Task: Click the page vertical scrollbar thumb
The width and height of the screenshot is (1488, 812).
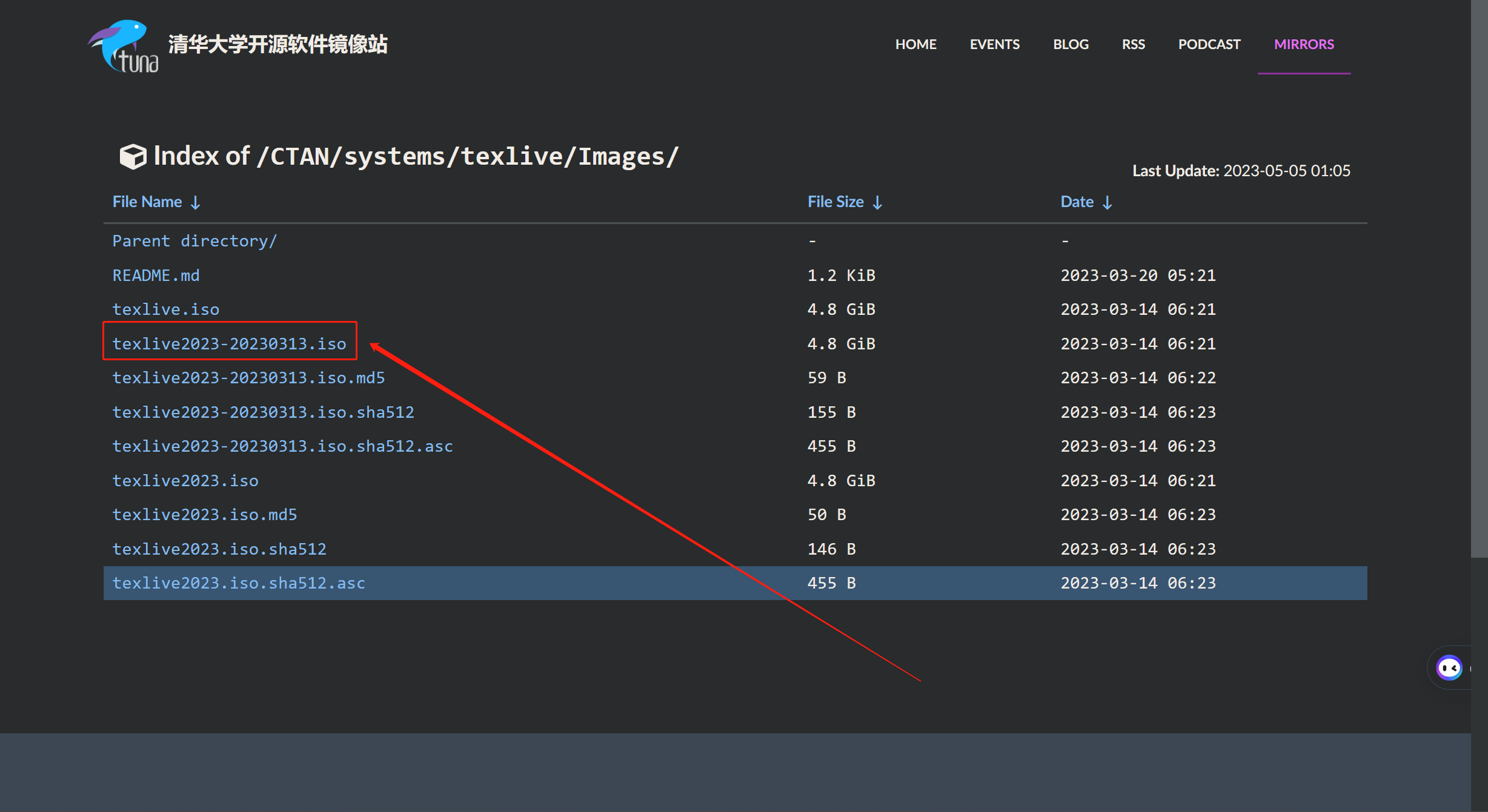Action: [1479, 279]
